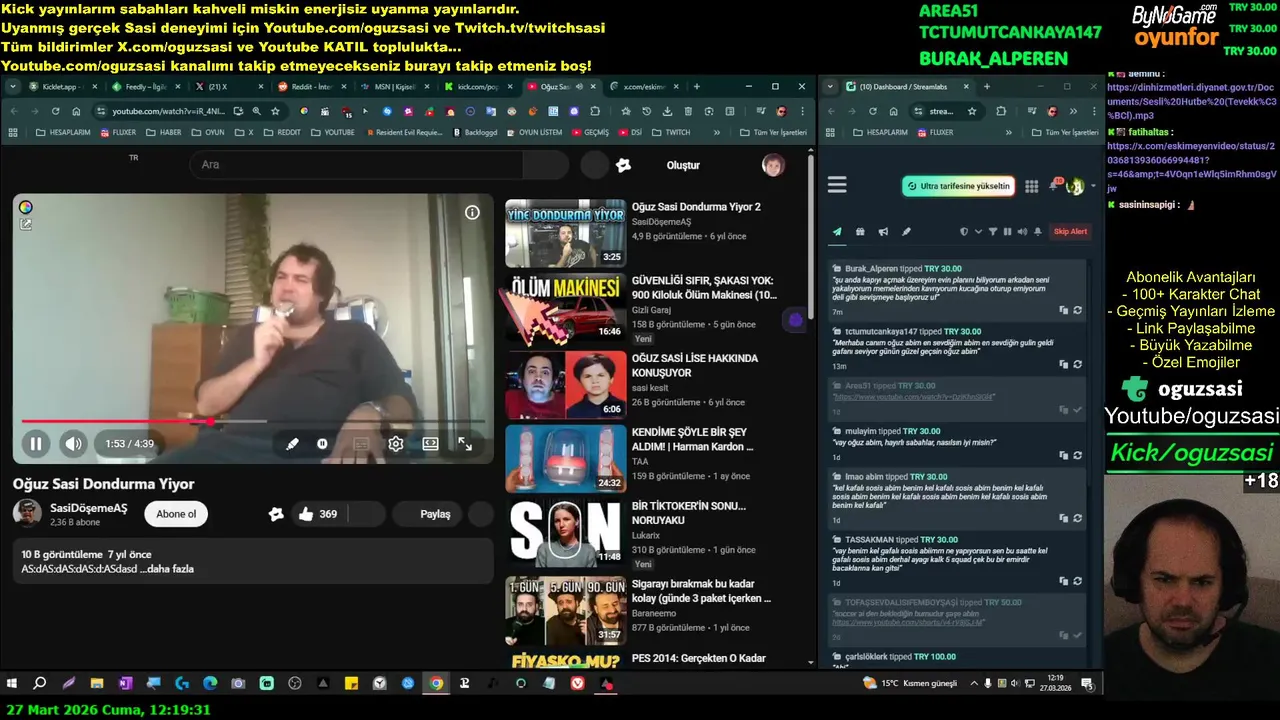The height and width of the screenshot is (720, 1280).
Task: Open a new tab in YouTube window
Action: pyautogui.click(x=696, y=87)
